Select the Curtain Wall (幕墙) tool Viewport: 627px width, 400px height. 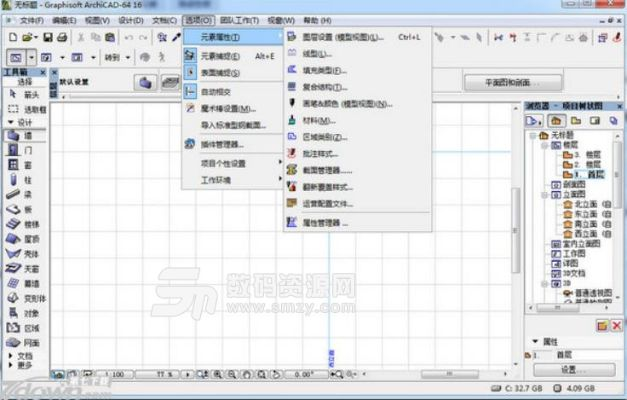[24, 284]
